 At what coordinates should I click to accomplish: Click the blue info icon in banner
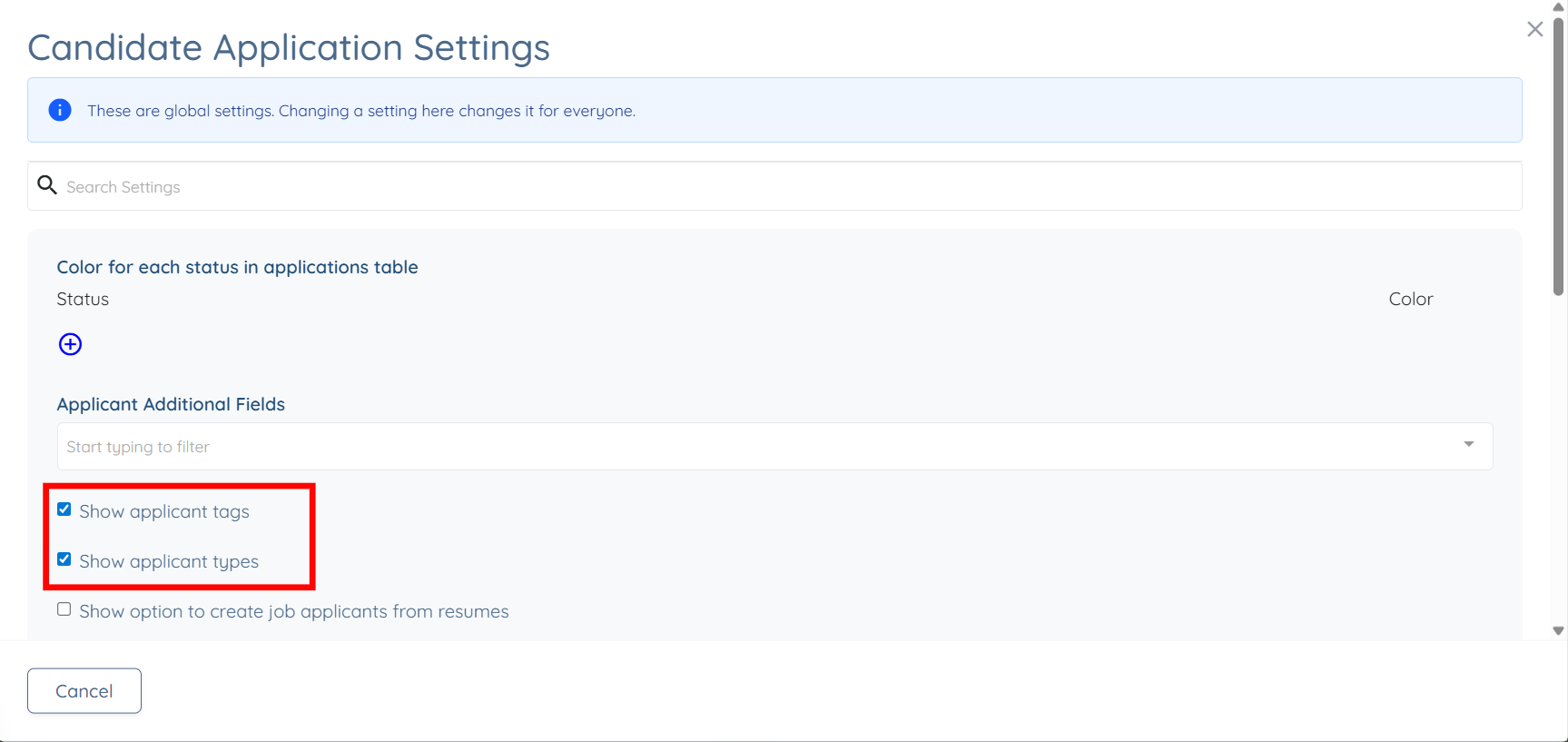click(60, 110)
